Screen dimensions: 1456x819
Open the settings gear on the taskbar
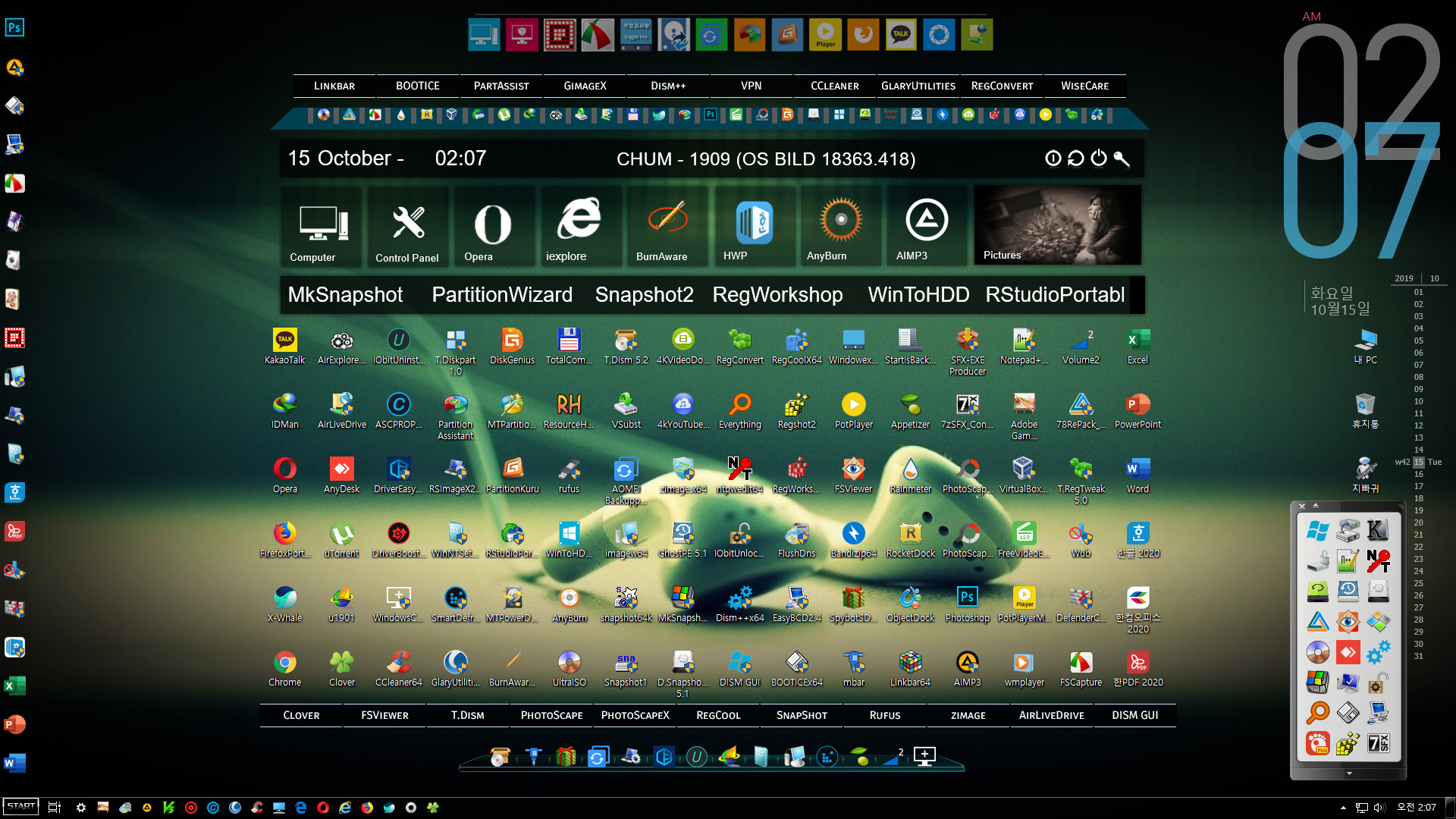[x=81, y=808]
